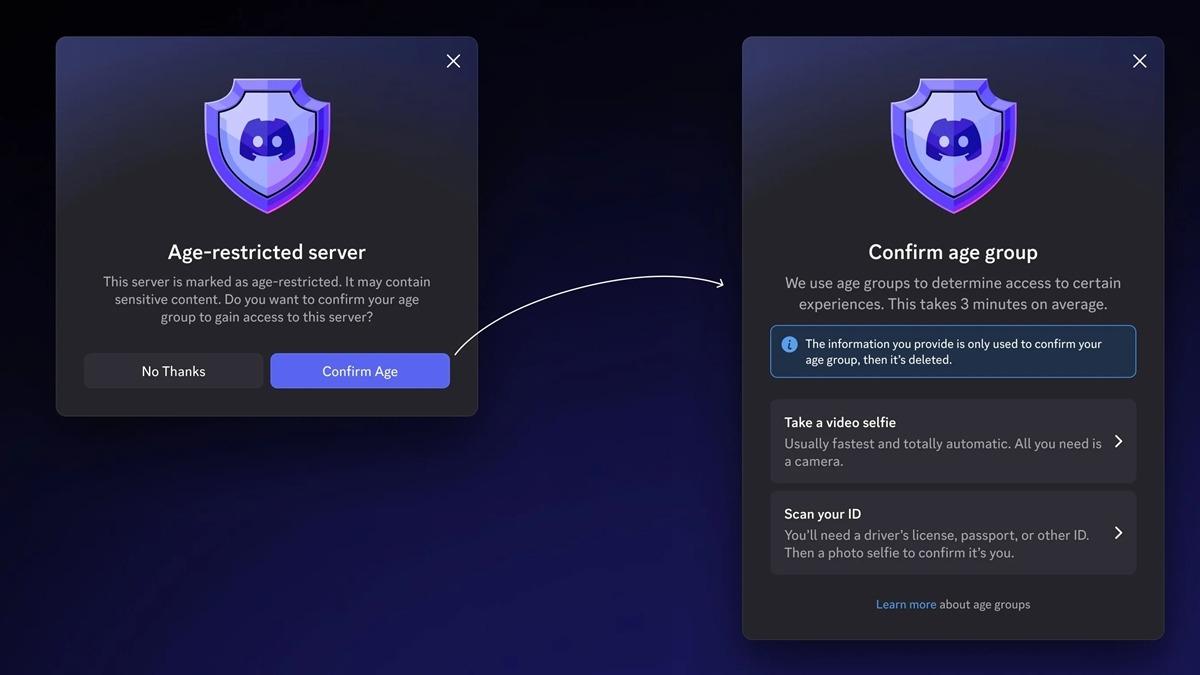Click the Discord shield icon above Age-restricted server
Image resolution: width=1200 pixels, height=675 pixels.
point(267,145)
